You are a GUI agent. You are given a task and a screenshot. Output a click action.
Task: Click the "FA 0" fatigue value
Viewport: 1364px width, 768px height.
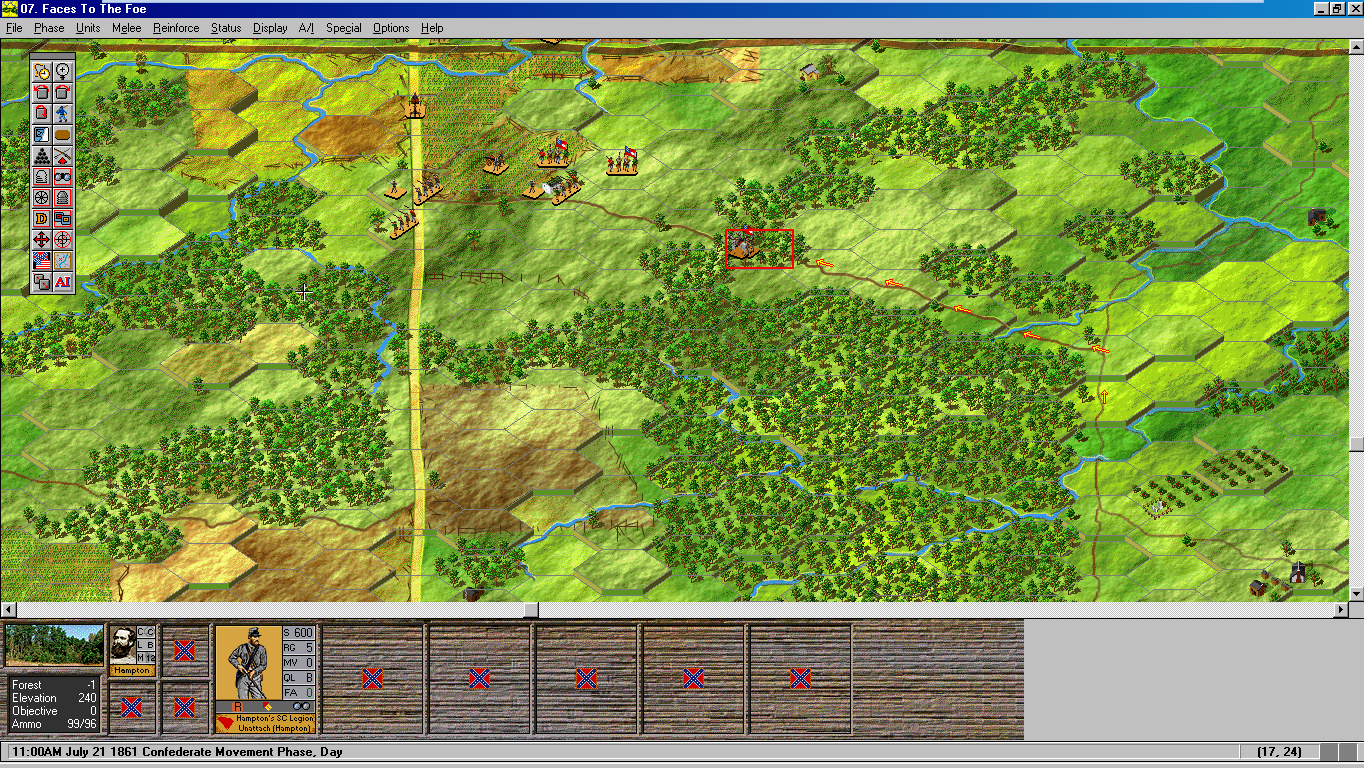[x=299, y=693]
